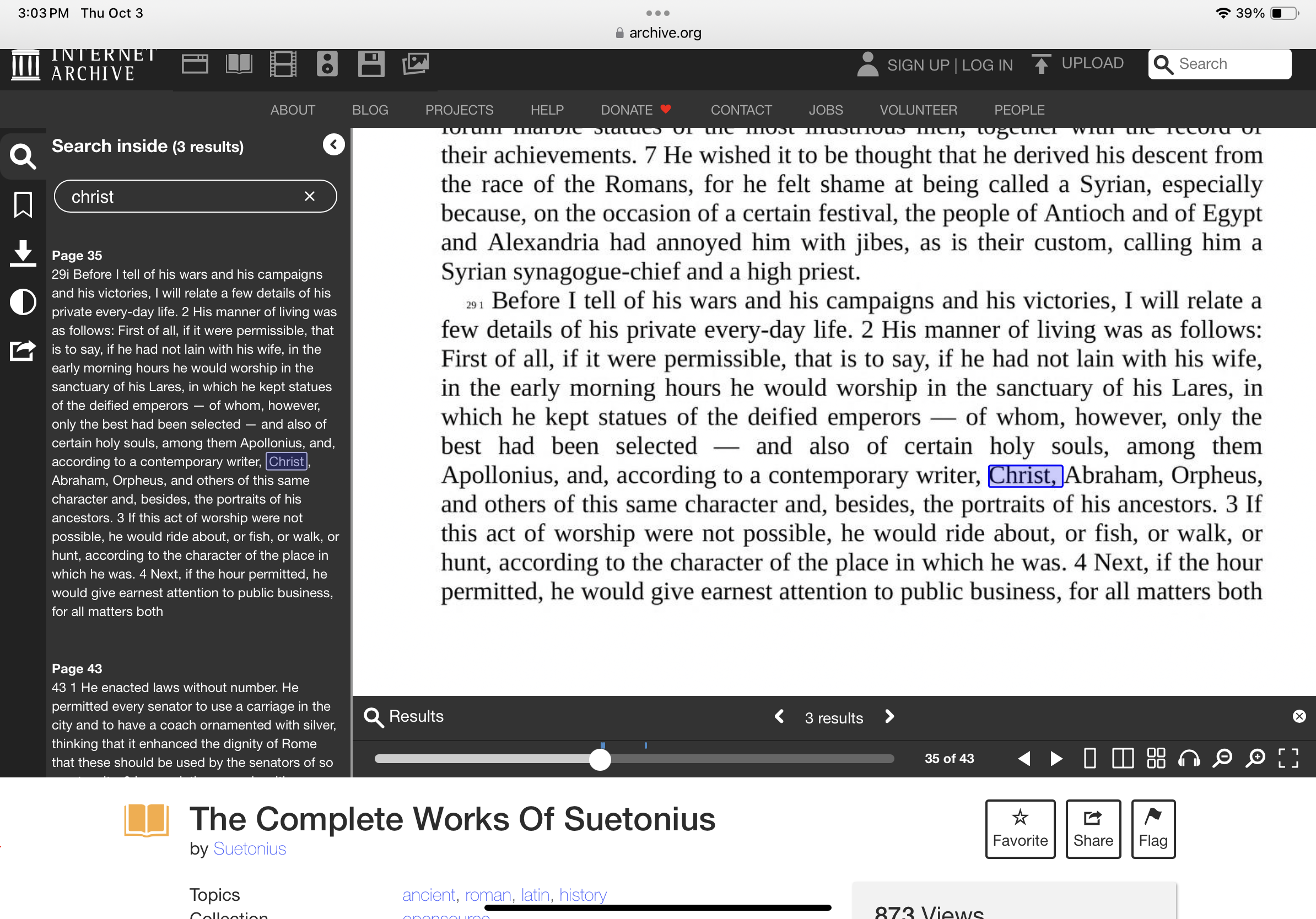Click the SIGN UP link
1316x919 pixels.
click(x=918, y=66)
